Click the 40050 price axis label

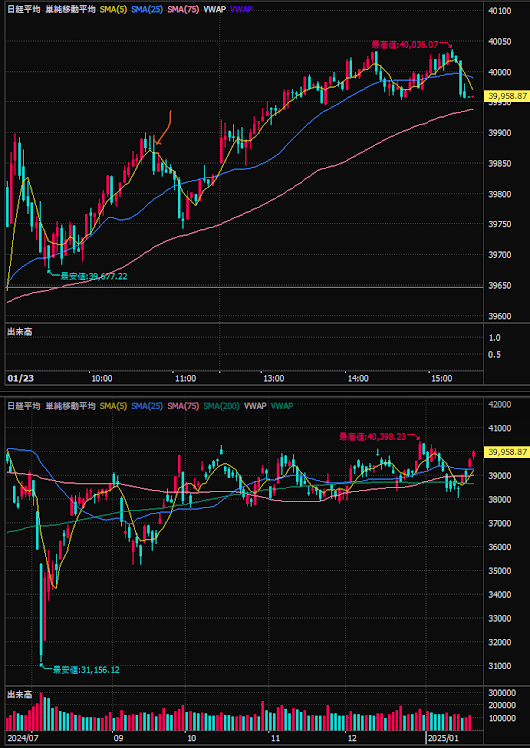[500, 42]
